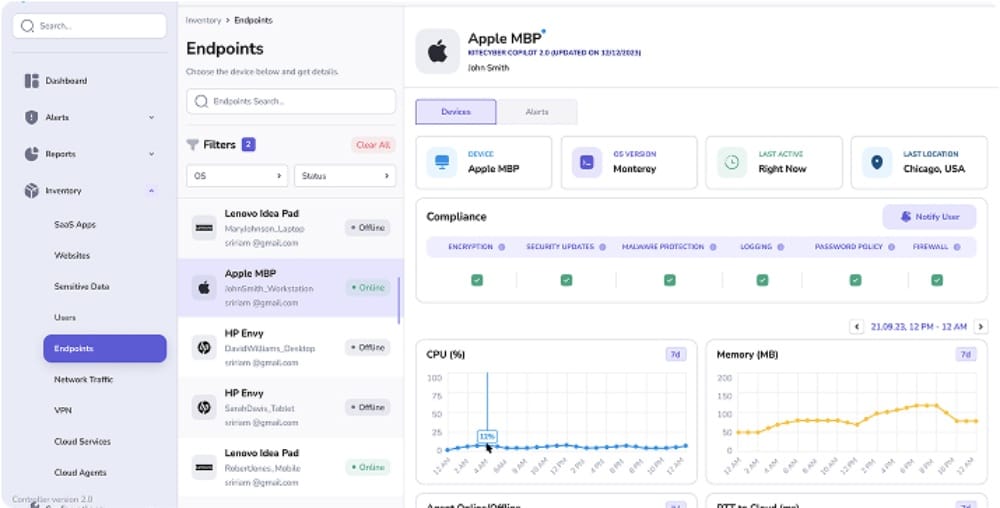The image size is (1000, 508).
Task: Click the Inventory breadcrumb link
Action: (203, 20)
